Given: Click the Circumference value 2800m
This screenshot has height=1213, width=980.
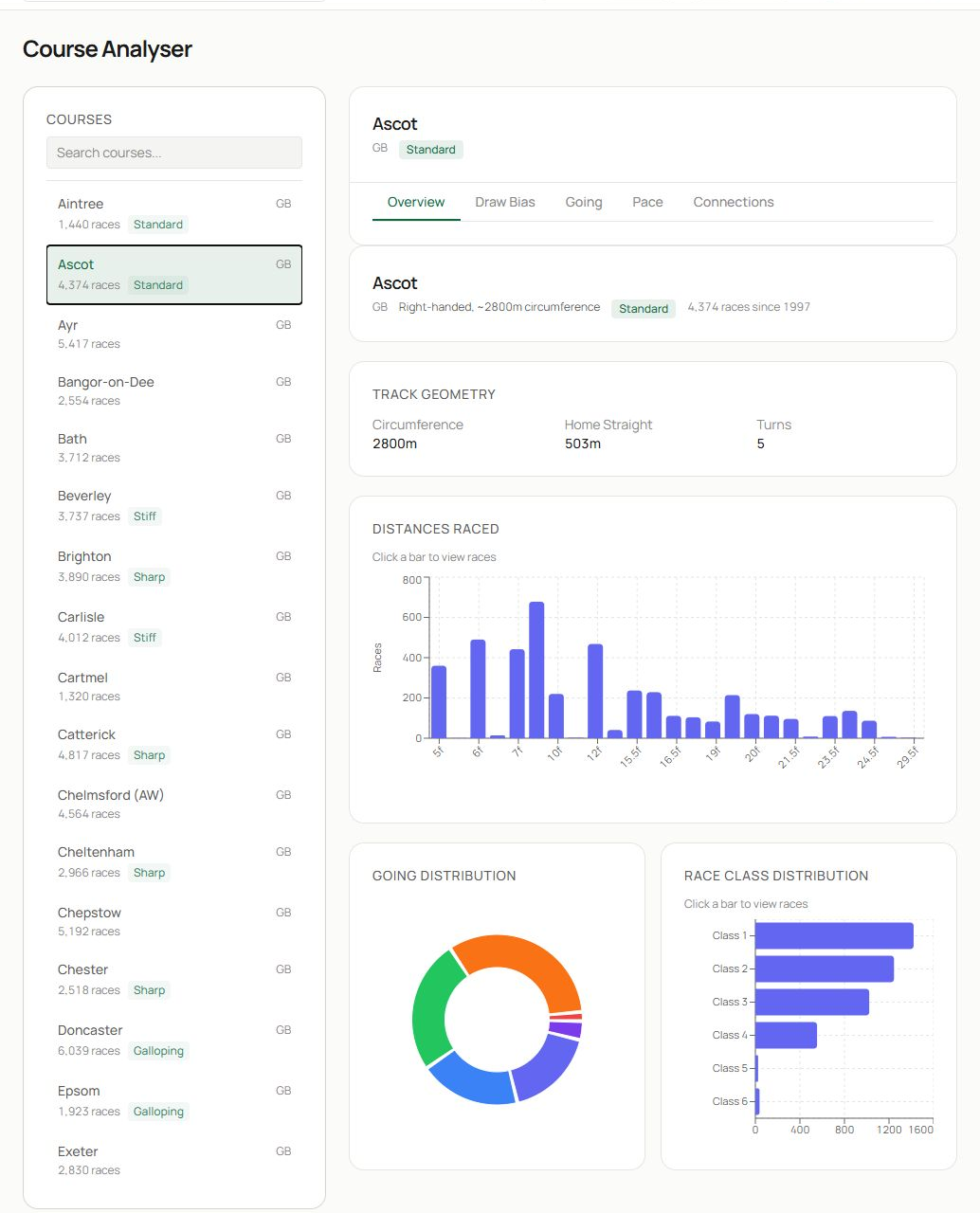Looking at the screenshot, I should point(394,444).
